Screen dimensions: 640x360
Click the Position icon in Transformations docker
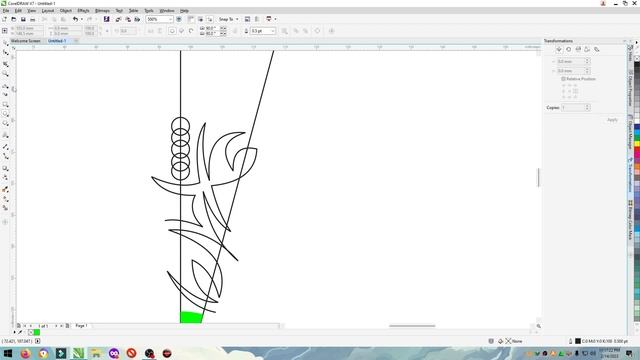coord(559,49)
